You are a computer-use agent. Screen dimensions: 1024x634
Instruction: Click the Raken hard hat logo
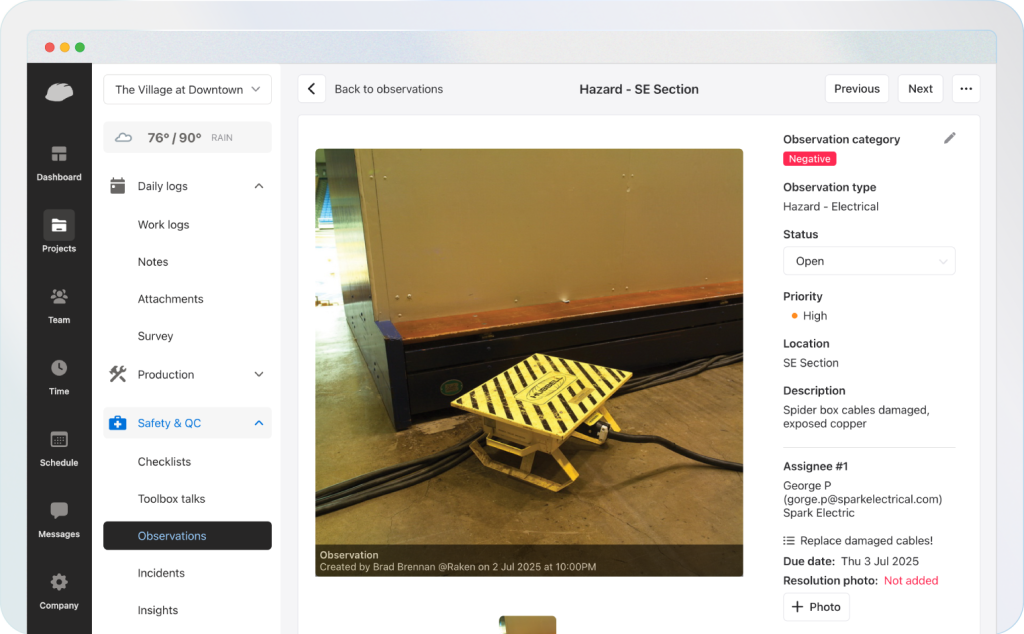[59, 92]
